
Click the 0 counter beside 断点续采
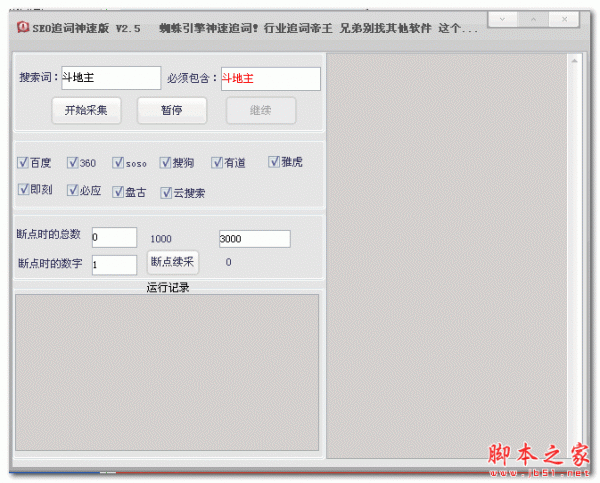(x=228, y=262)
